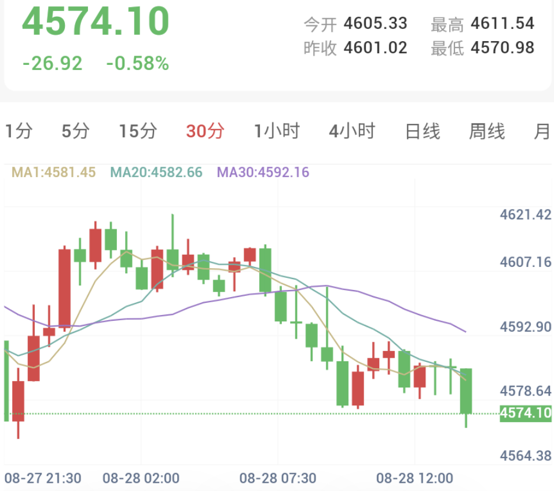Switch to the 1分 timeframe tab
The height and width of the screenshot is (491, 554).
point(19,131)
